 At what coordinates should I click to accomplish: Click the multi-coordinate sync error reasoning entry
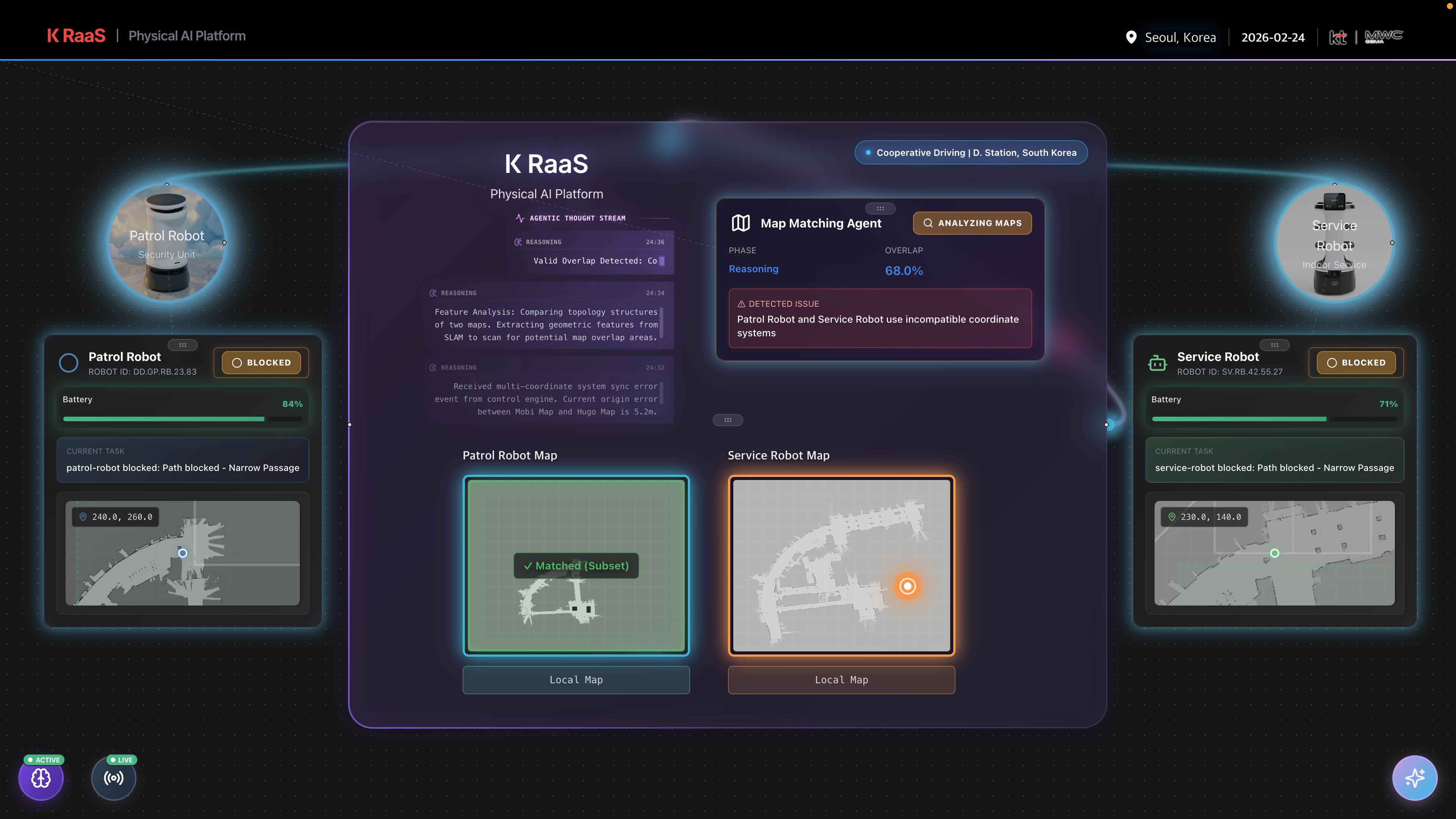tap(549, 390)
